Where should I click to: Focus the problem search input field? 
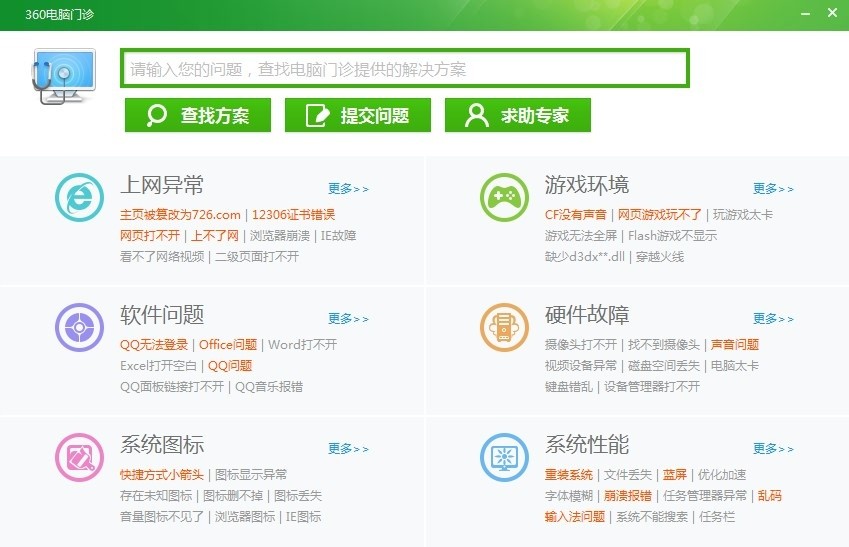point(405,69)
